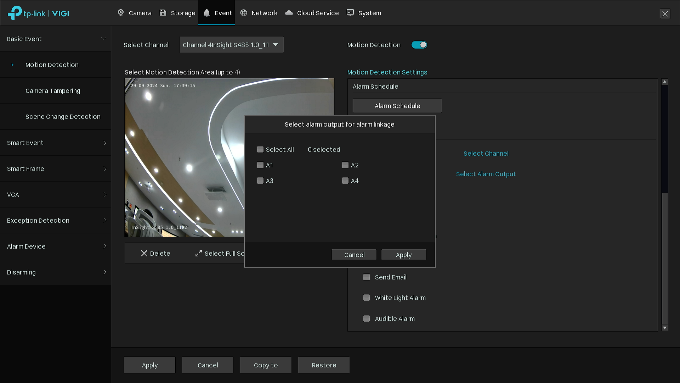Expand the Alarm Device sidebar section

coord(56,246)
